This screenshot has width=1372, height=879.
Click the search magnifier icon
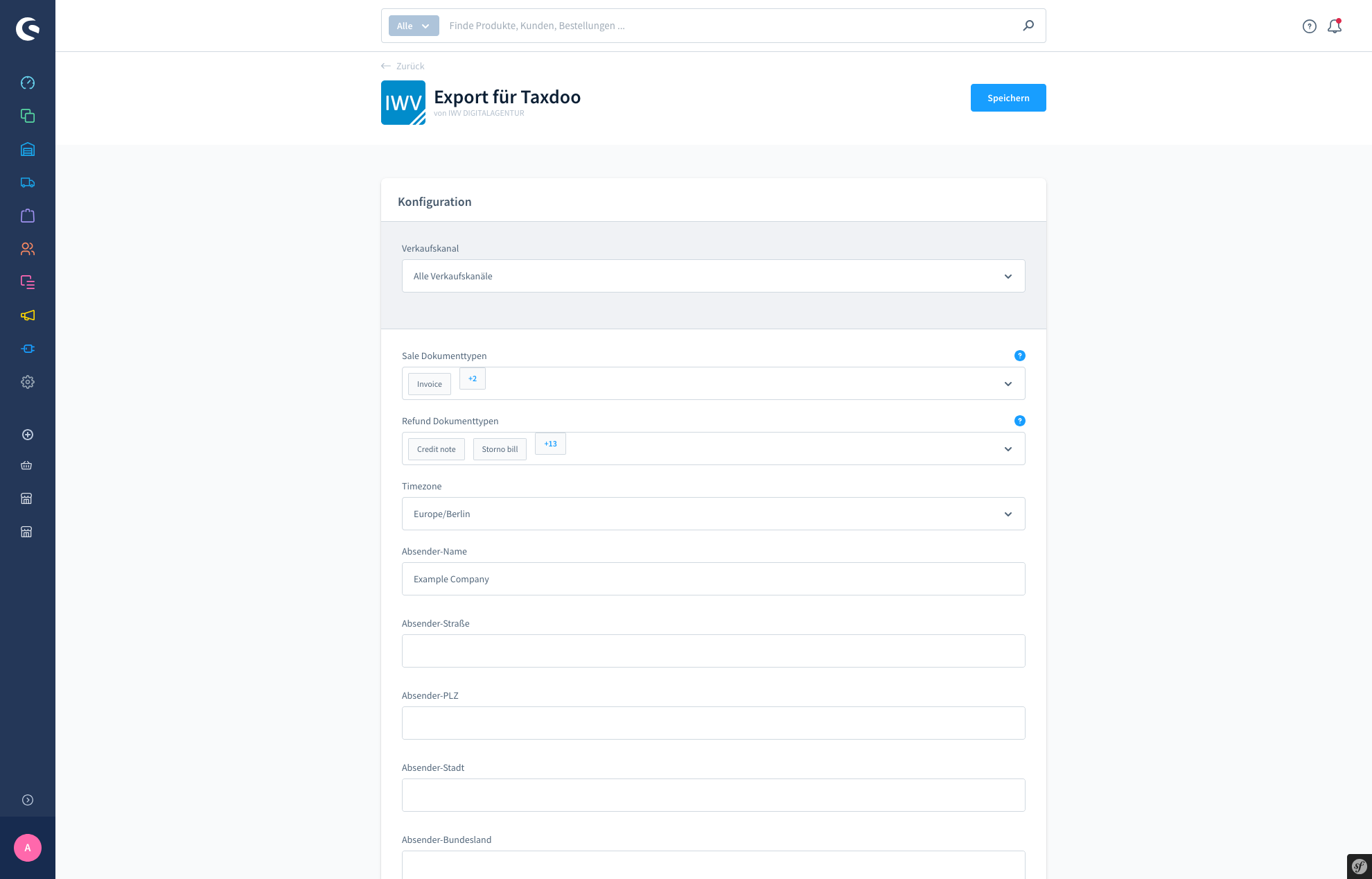pyautogui.click(x=1028, y=26)
